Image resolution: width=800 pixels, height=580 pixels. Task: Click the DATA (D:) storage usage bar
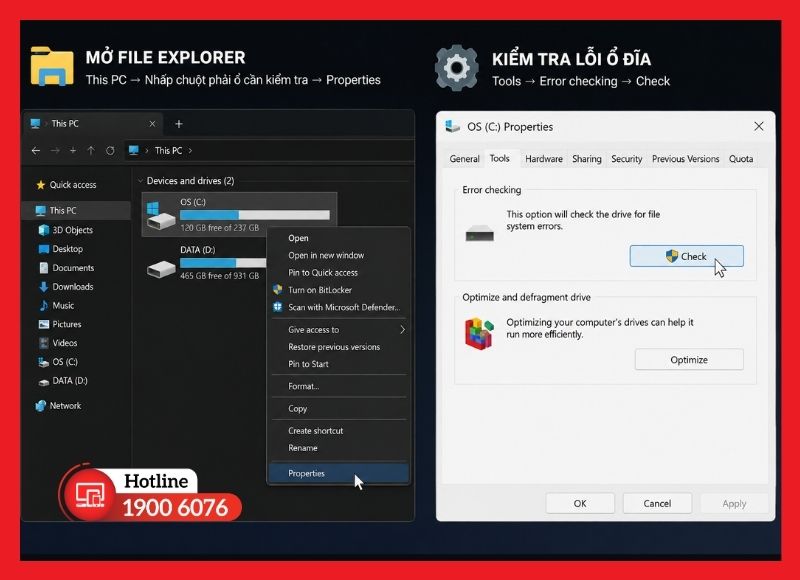point(223,263)
